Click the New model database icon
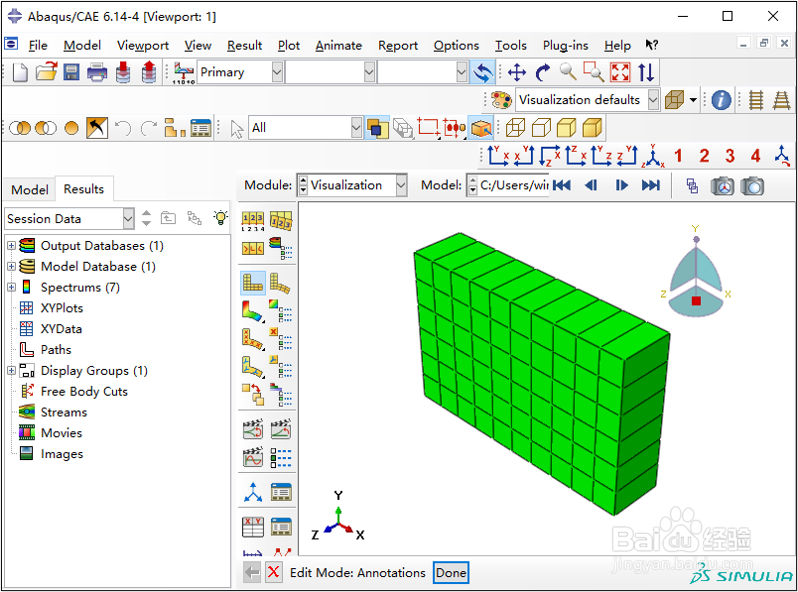Image resolution: width=798 pixels, height=592 pixels. 20,72
